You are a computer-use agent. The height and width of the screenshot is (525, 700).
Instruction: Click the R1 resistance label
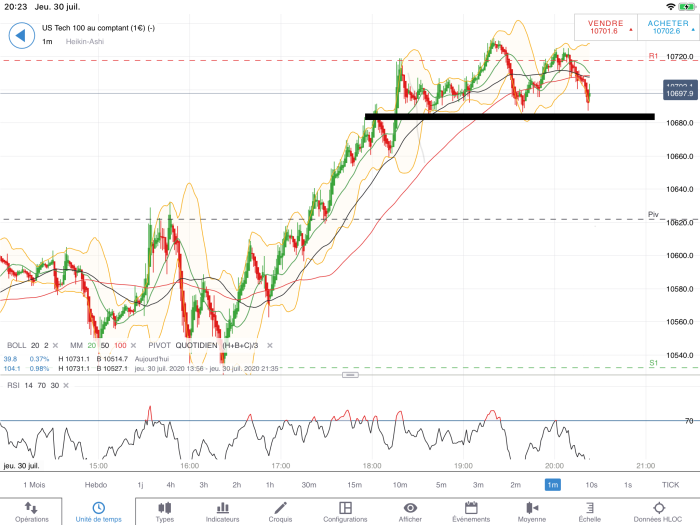[x=653, y=56]
